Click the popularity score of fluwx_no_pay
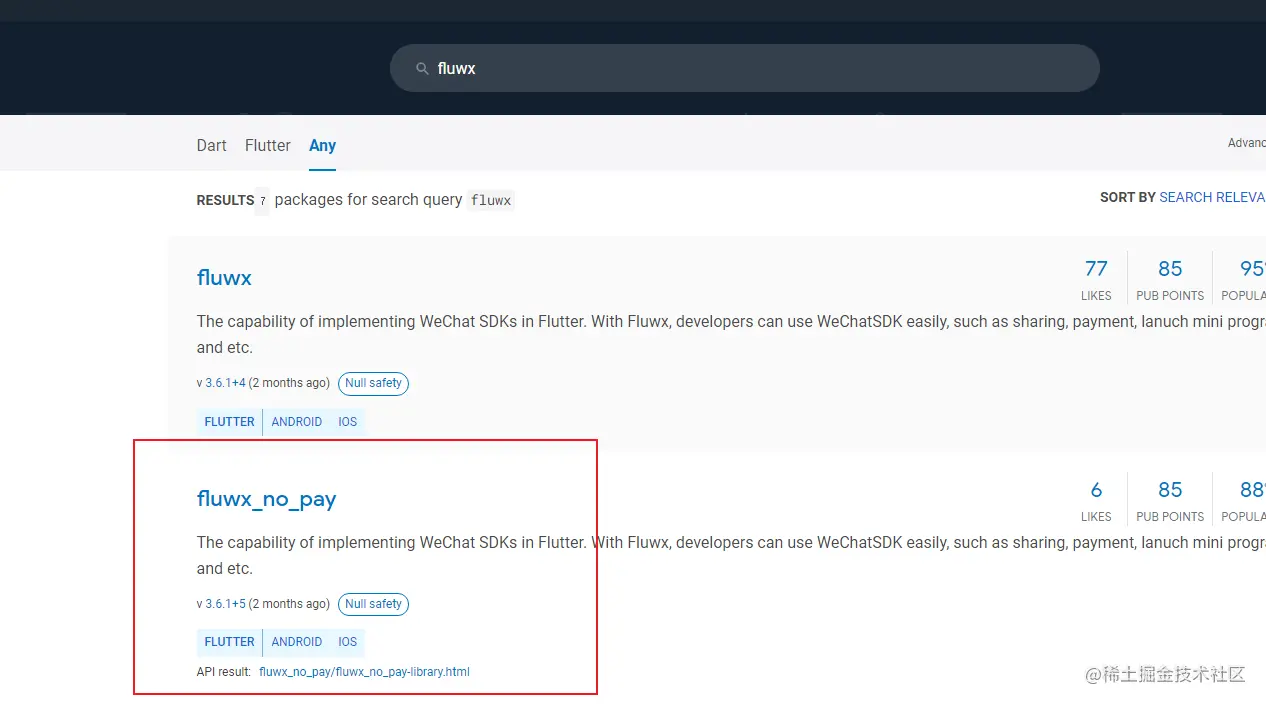The width and height of the screenshot is (1266, 705). point(1250,490)
